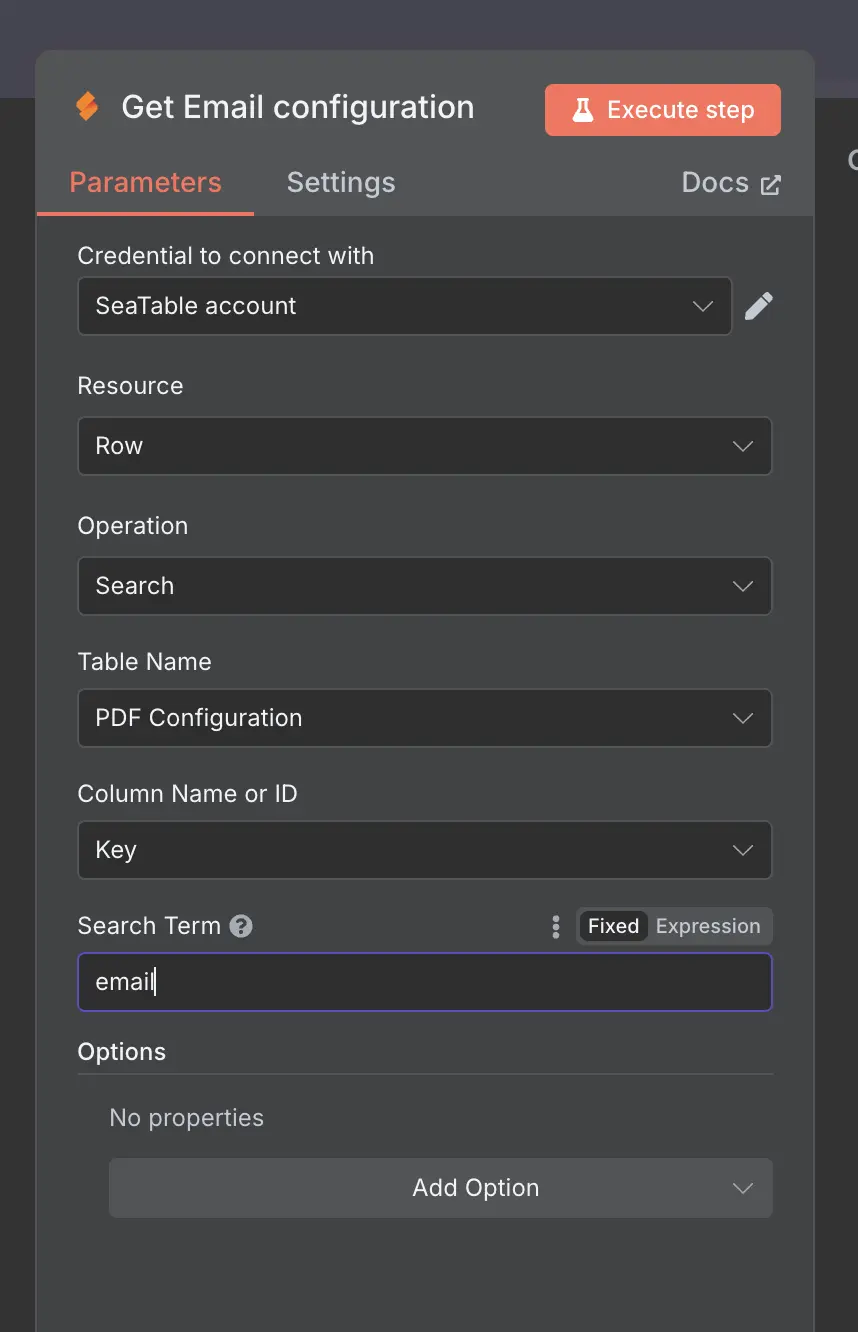Open the Operation dropdown set to Search

(425, 586)
